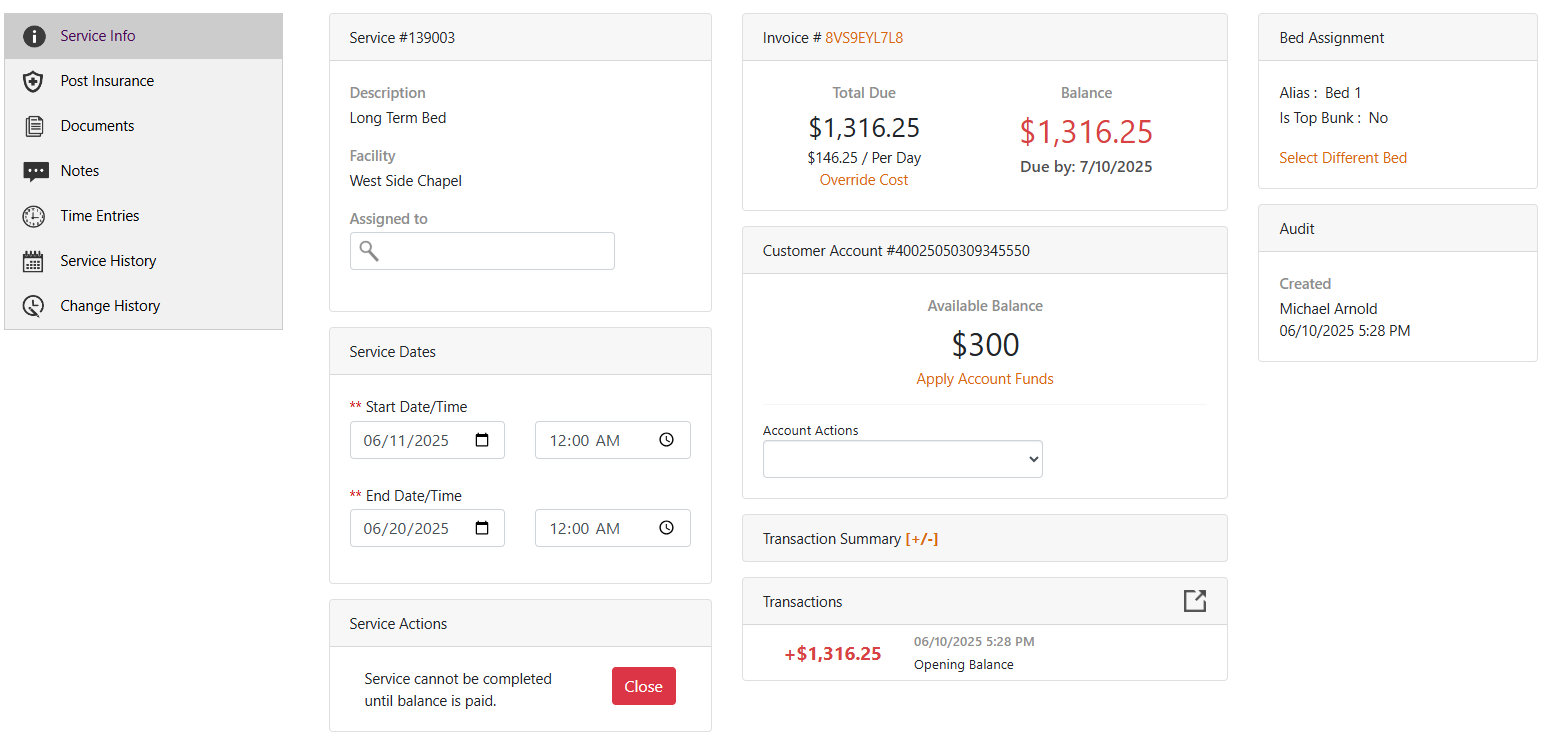Click Apply Account Funds

[x=984, y=378]
